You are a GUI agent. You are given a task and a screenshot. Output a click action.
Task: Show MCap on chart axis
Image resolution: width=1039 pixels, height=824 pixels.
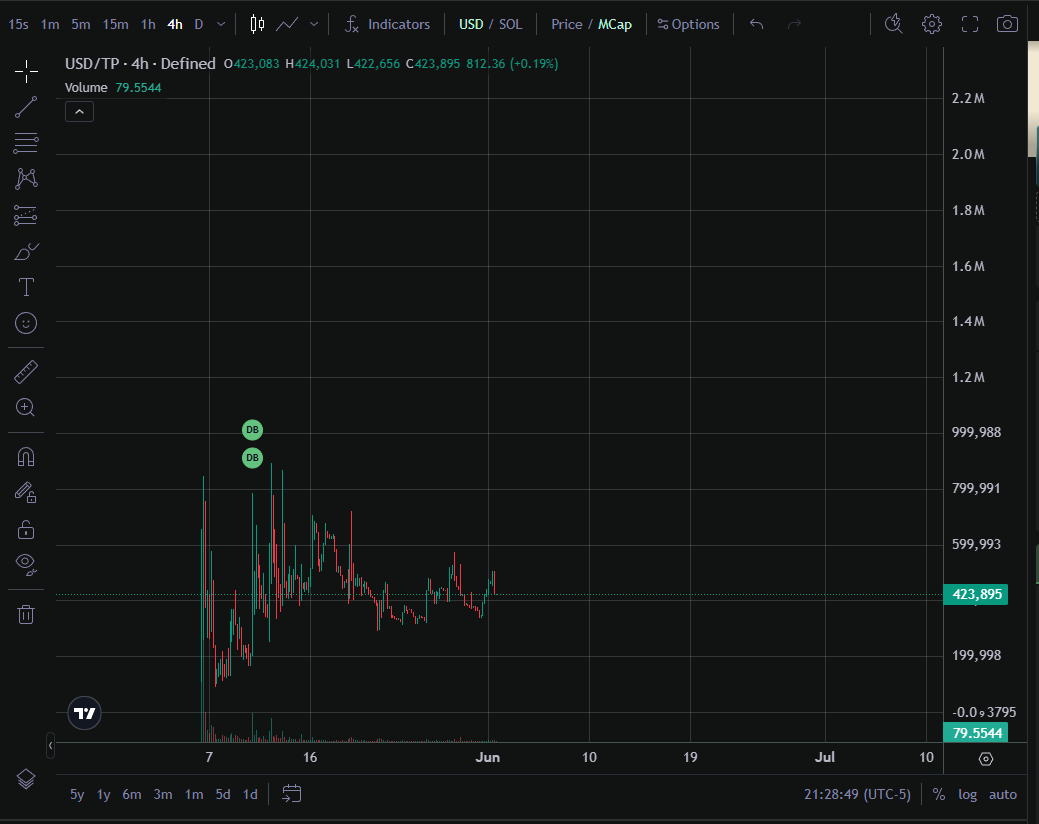tap(615, 25)
